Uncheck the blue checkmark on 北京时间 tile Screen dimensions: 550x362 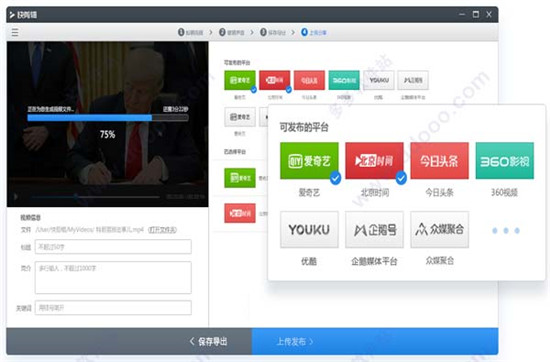401,178
